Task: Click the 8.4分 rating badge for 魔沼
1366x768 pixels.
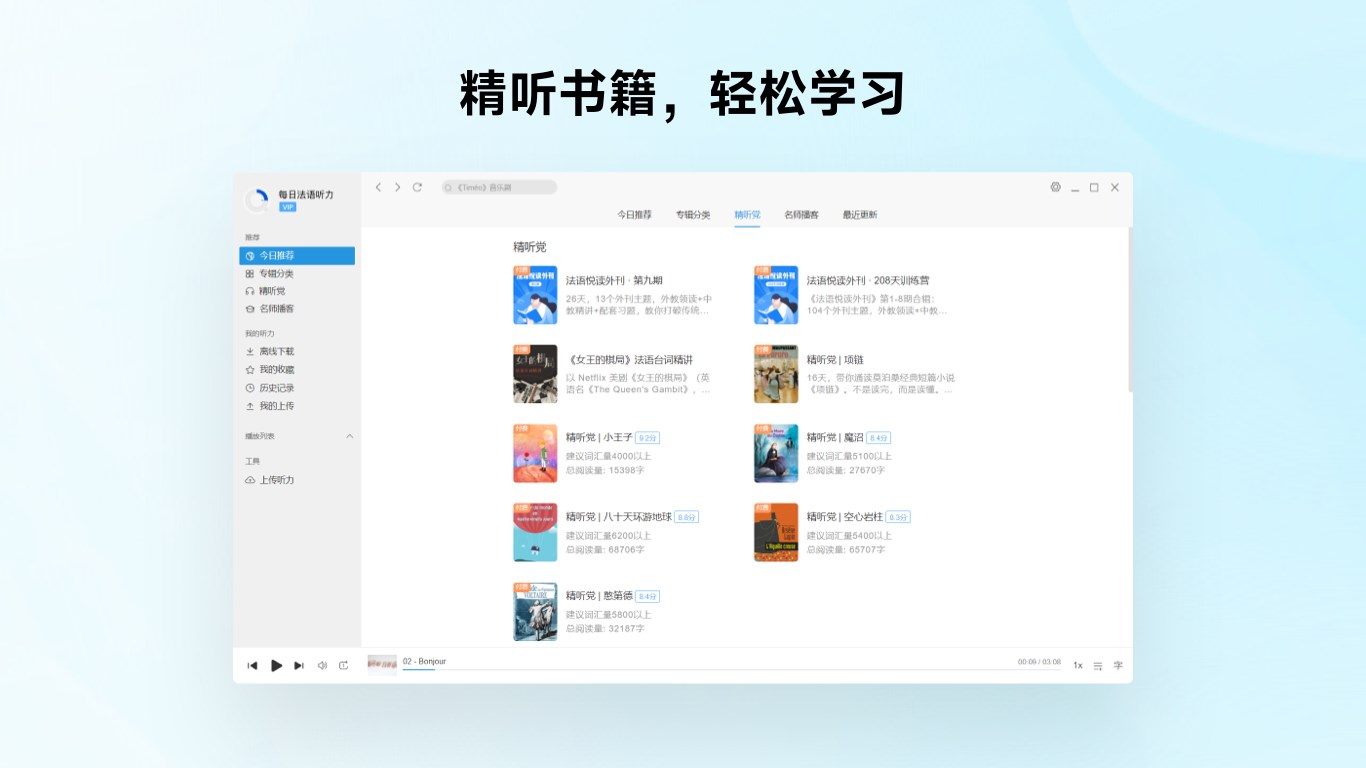Action: click(x=879, y=438)
